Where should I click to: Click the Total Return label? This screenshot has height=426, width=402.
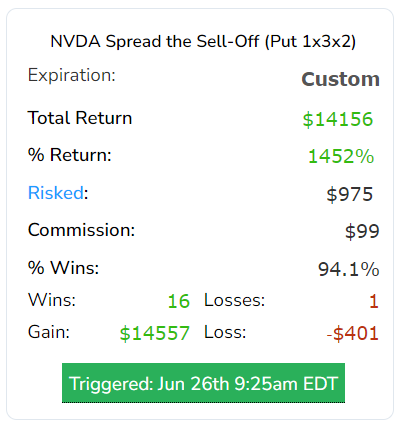80,118
